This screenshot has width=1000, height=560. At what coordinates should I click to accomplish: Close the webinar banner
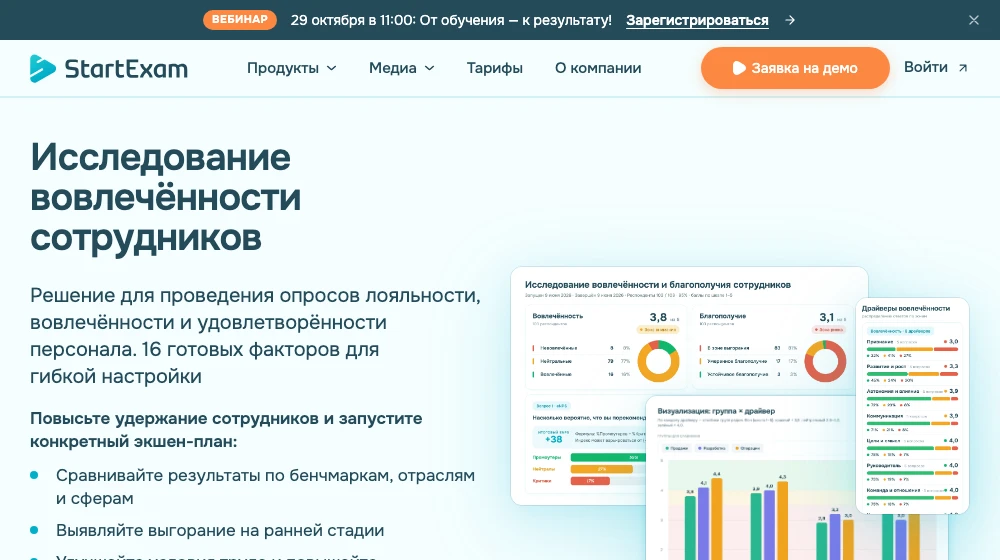(973, 20)
